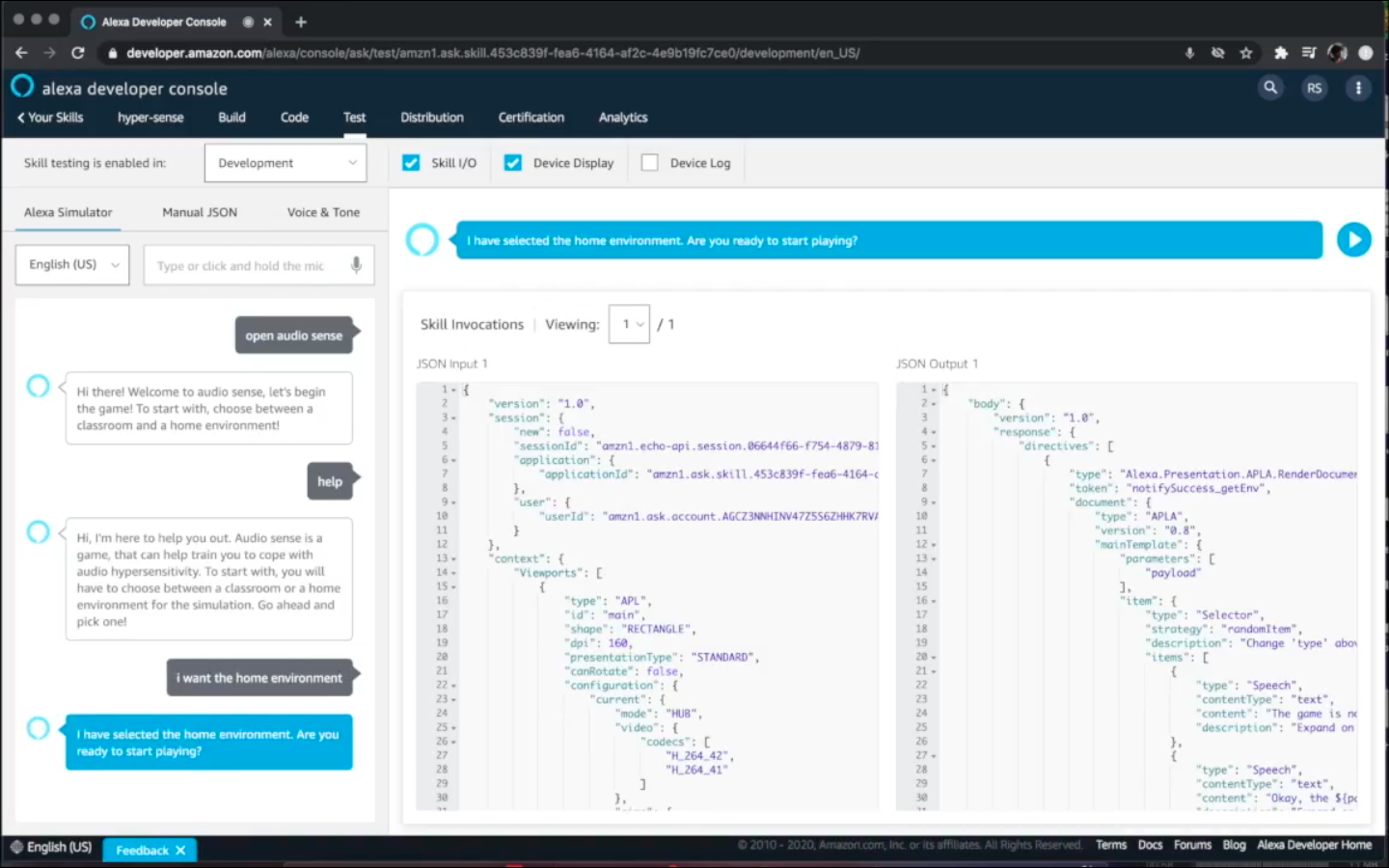Collapse JSON Input session fold arrow line 3
Viewport: 1389px width, 868px height.
(454, 418)
